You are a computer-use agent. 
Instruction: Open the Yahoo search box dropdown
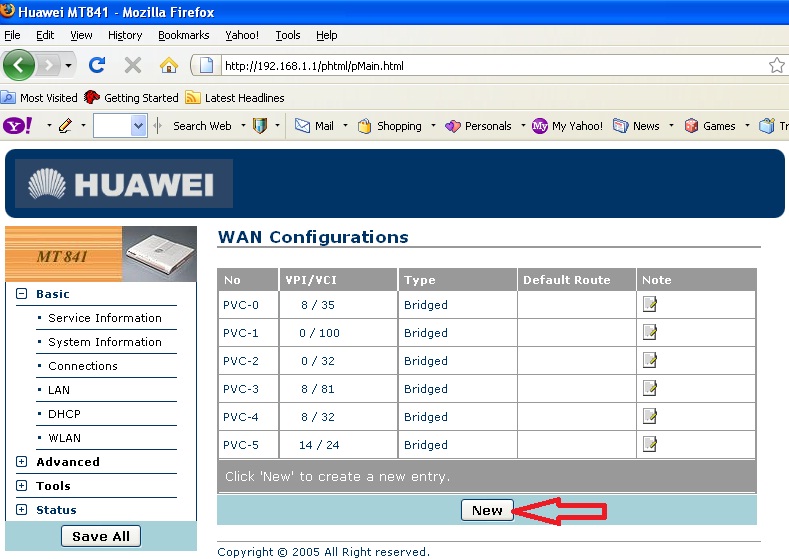pyautogui.click(x=138, y=126)
